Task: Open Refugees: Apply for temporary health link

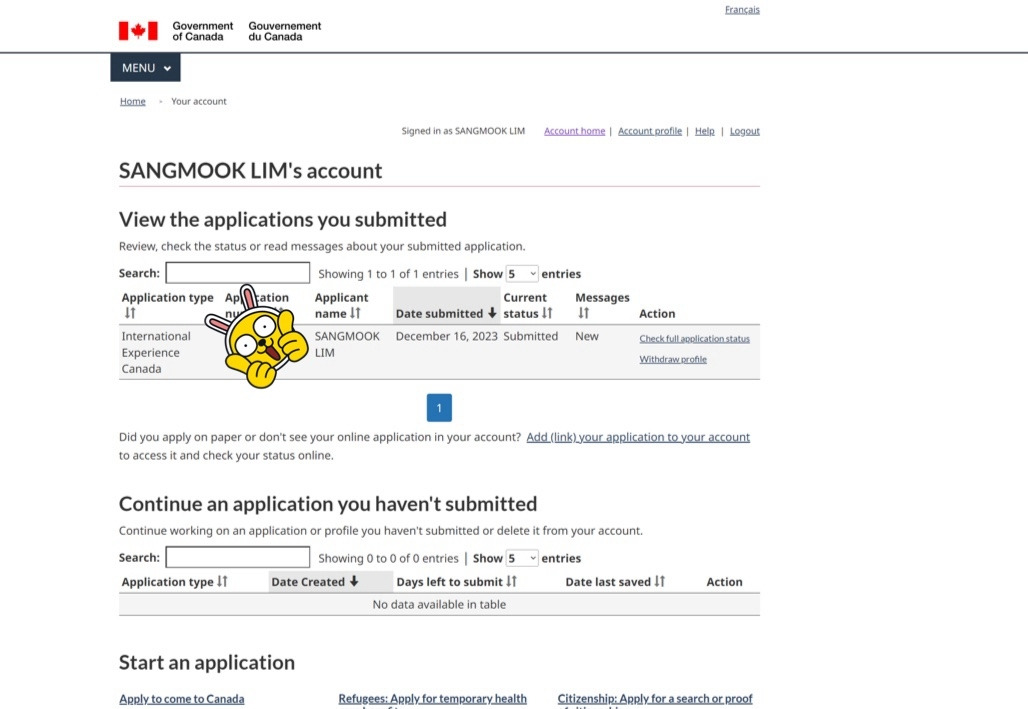Action: click(x=432, y=699)
